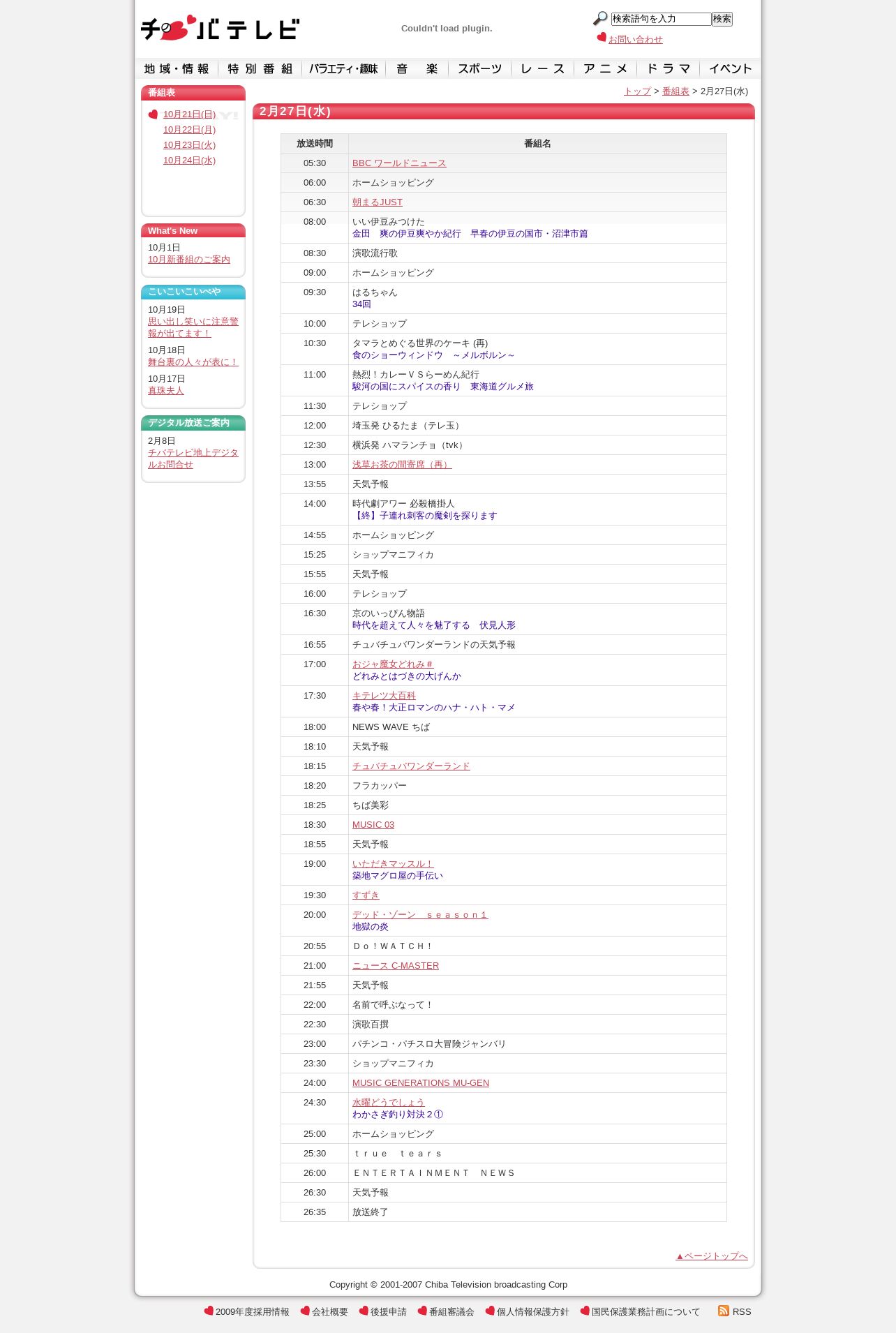Open ニュース C-MASTER program link

[396, 966]
